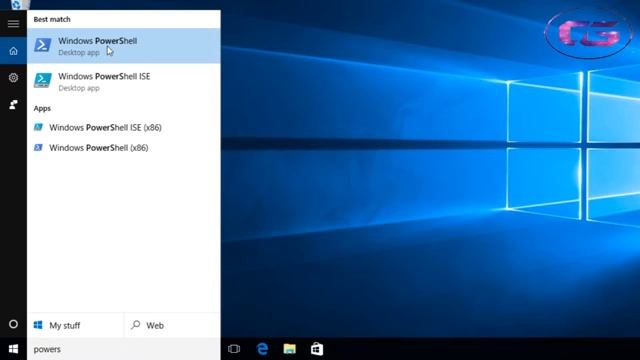Click the PowerShell ISE large icon

point(42,80)
